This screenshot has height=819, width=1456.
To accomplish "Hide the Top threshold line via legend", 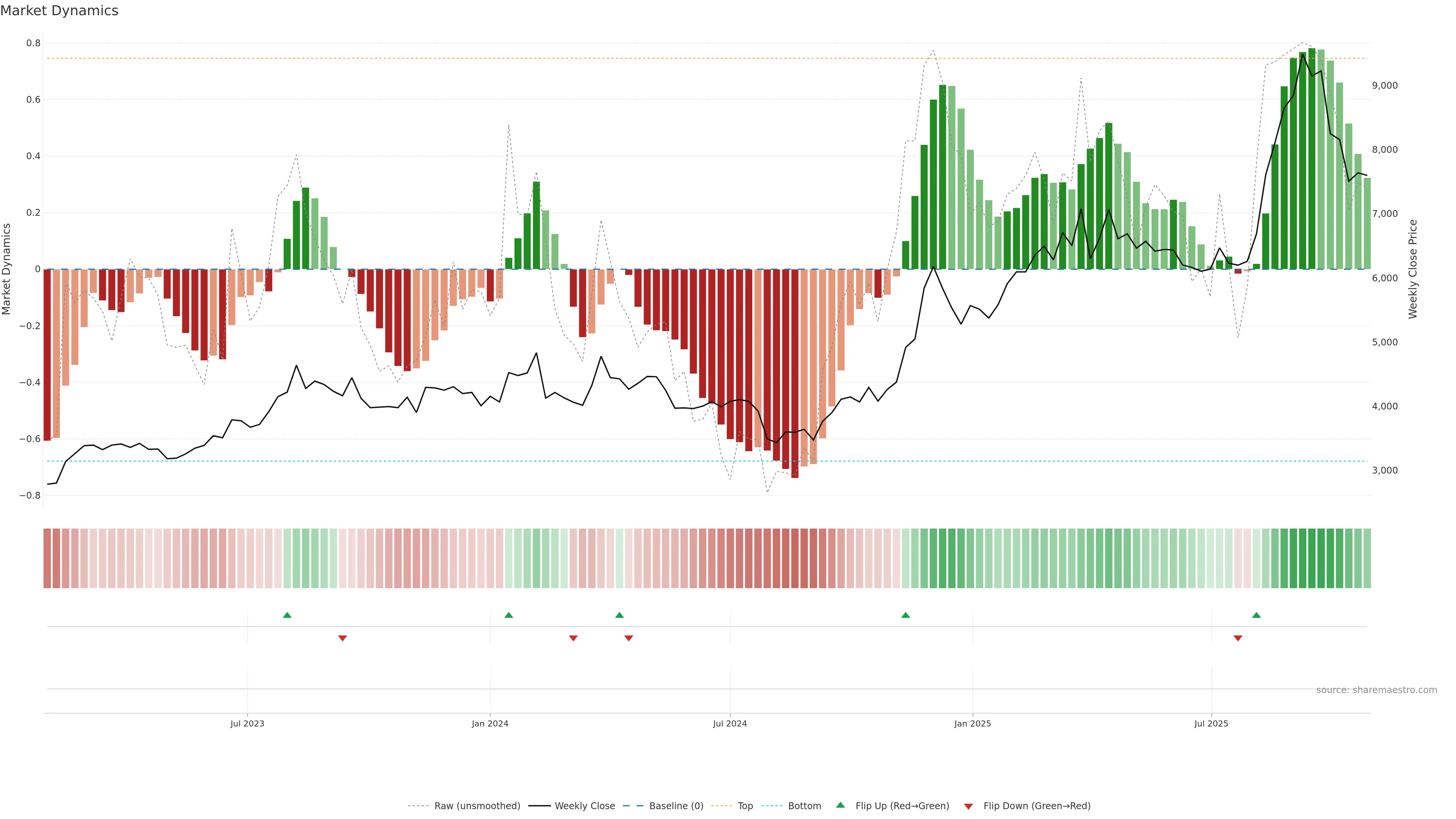I will [745, 806].
